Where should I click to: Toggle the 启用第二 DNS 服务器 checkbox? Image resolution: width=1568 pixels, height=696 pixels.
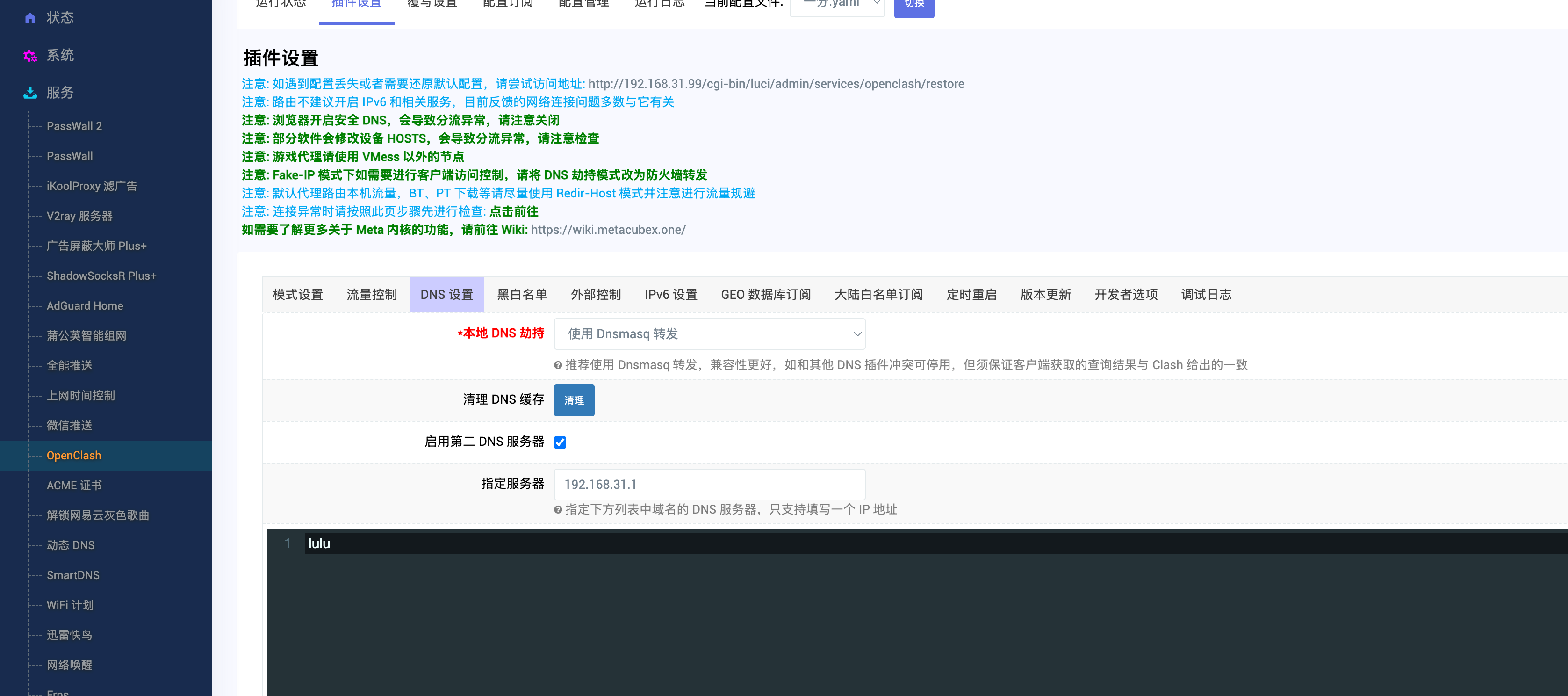pos(560,442)
